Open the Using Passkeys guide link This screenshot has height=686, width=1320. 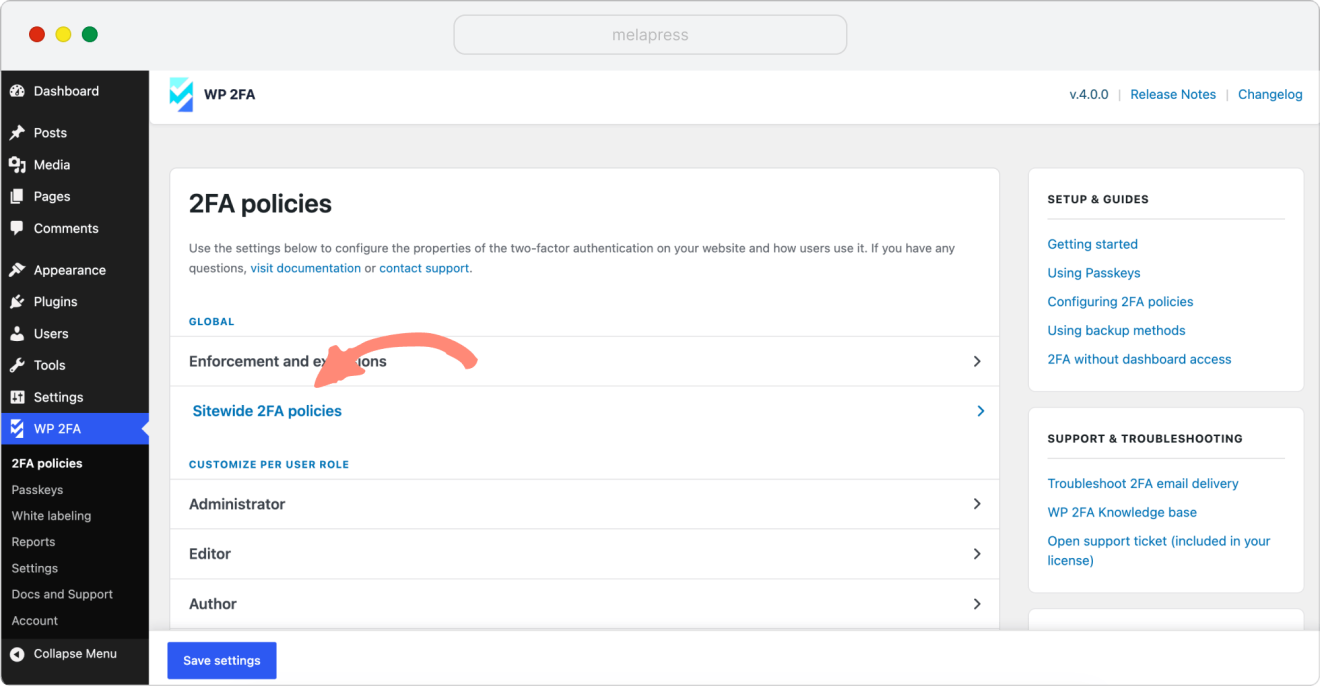[1094, 273]
